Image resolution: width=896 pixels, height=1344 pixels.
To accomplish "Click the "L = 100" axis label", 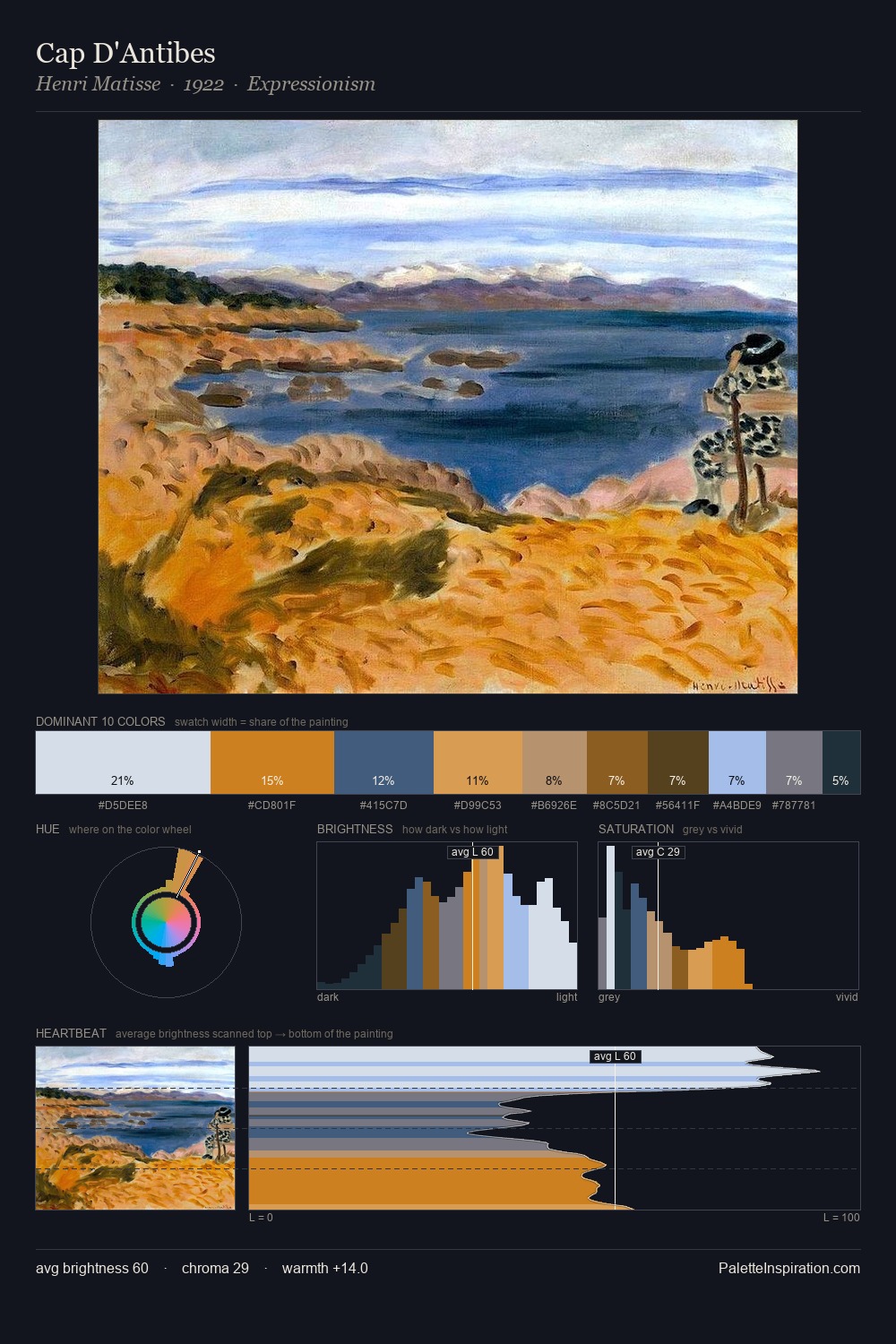I will tap(841, 1218).
